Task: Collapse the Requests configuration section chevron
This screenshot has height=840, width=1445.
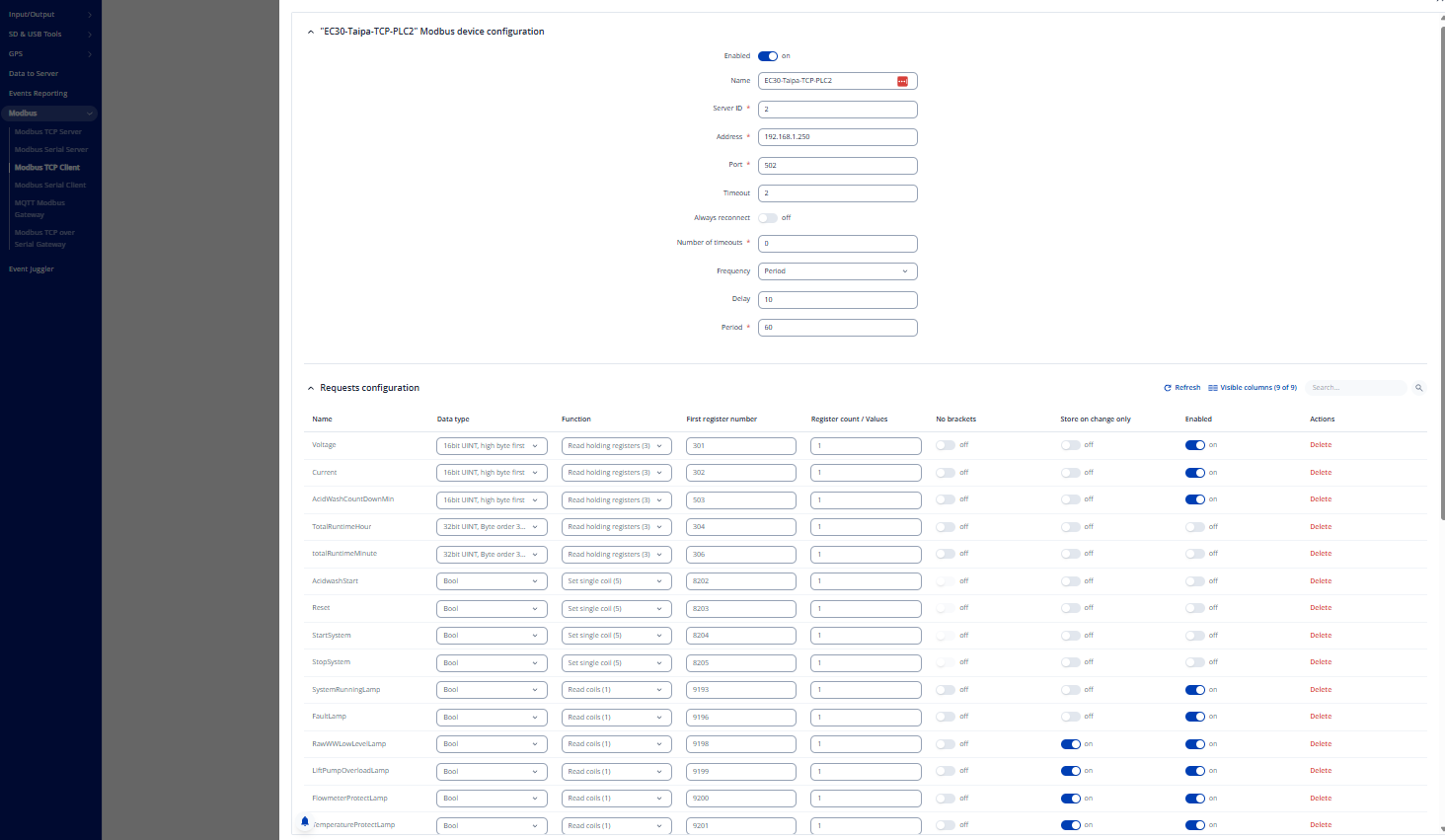Action: coord(311,388)
